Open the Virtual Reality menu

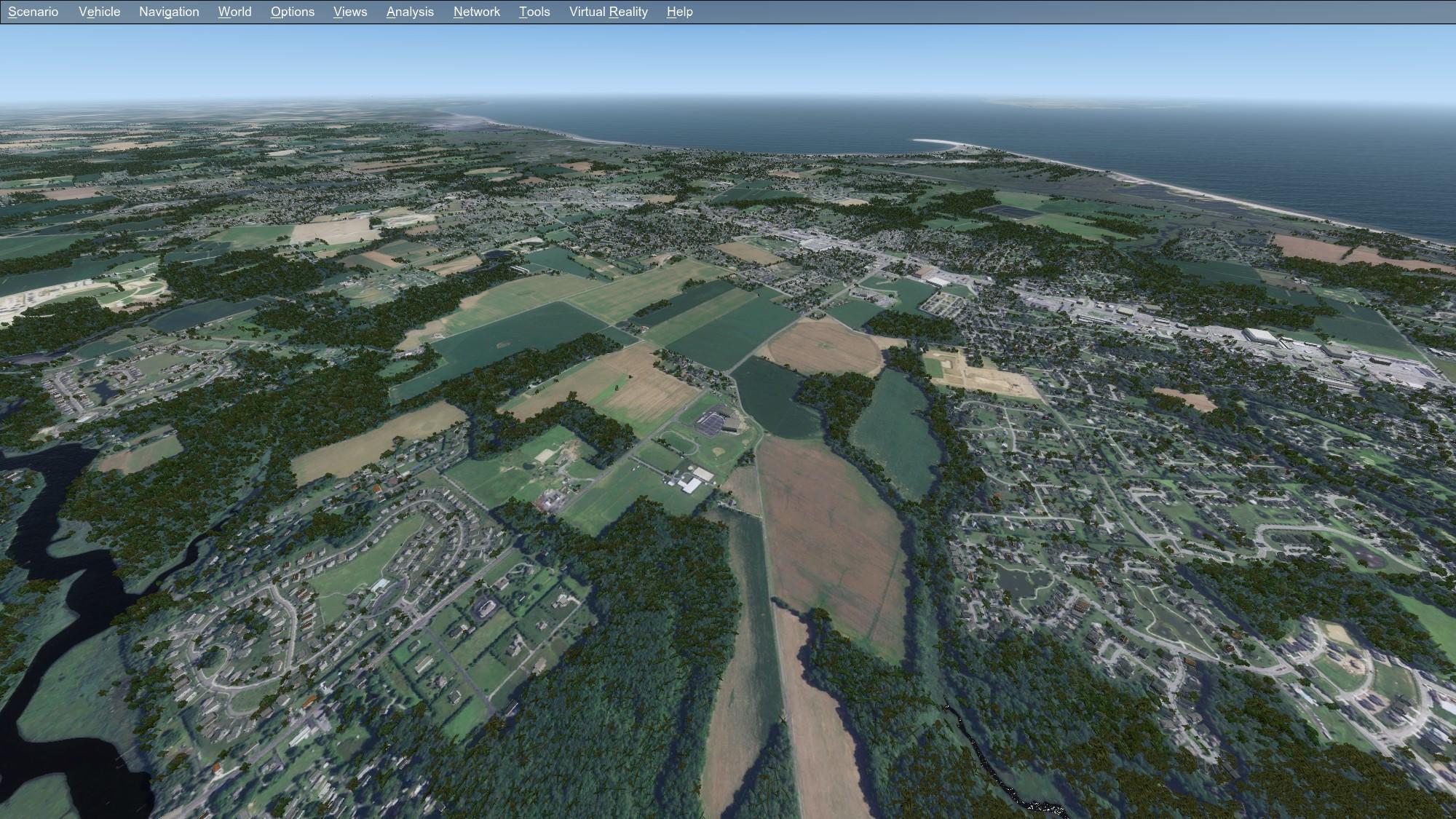point(609,12)
